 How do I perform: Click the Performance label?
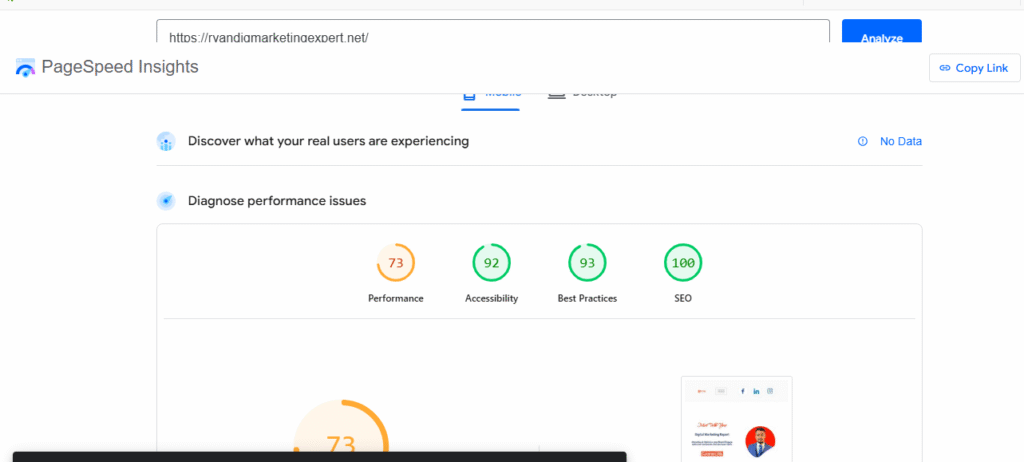(396, 299)
